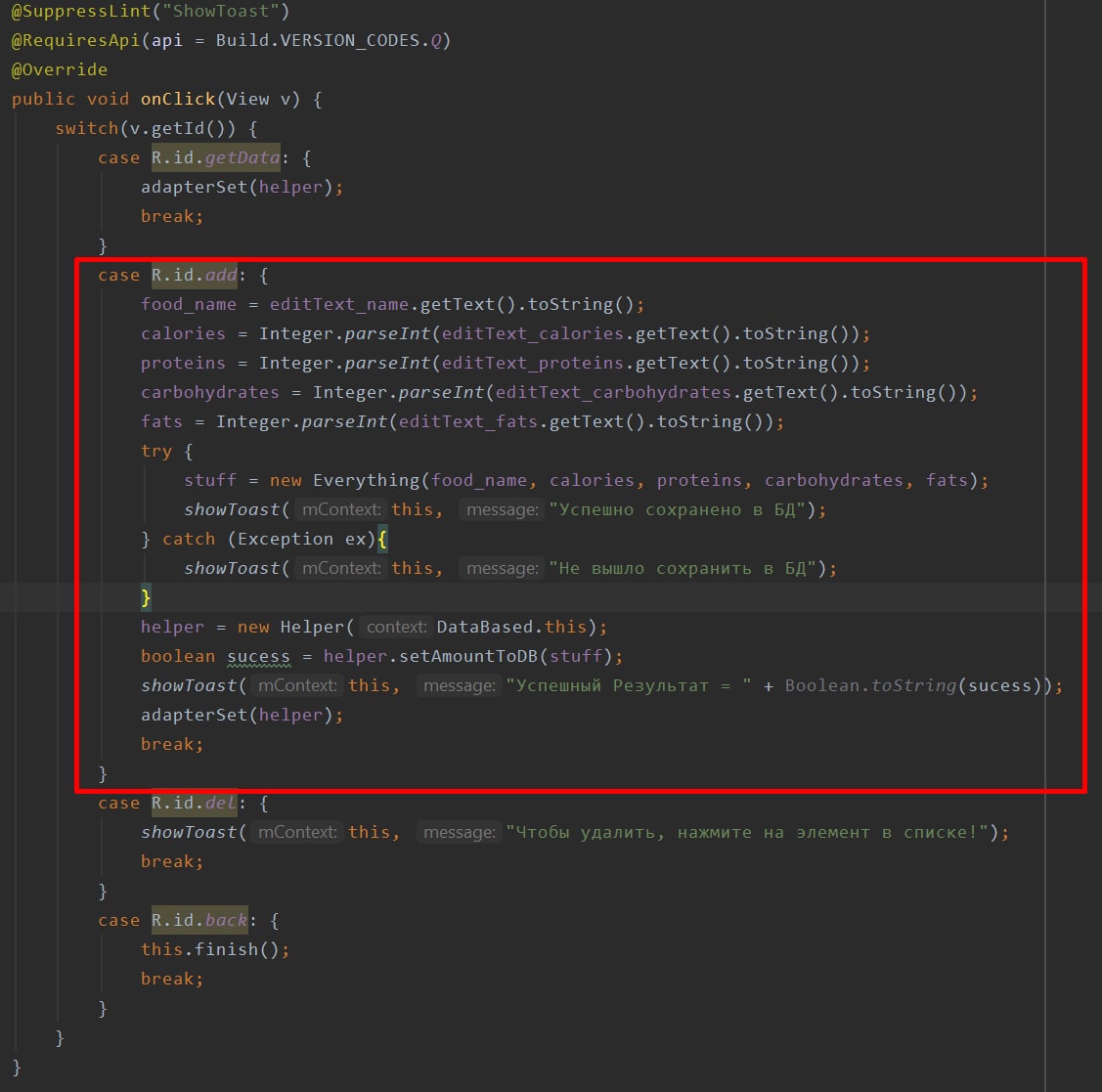
Task: Click the fats assignment variable
Action: click(161, 422)
